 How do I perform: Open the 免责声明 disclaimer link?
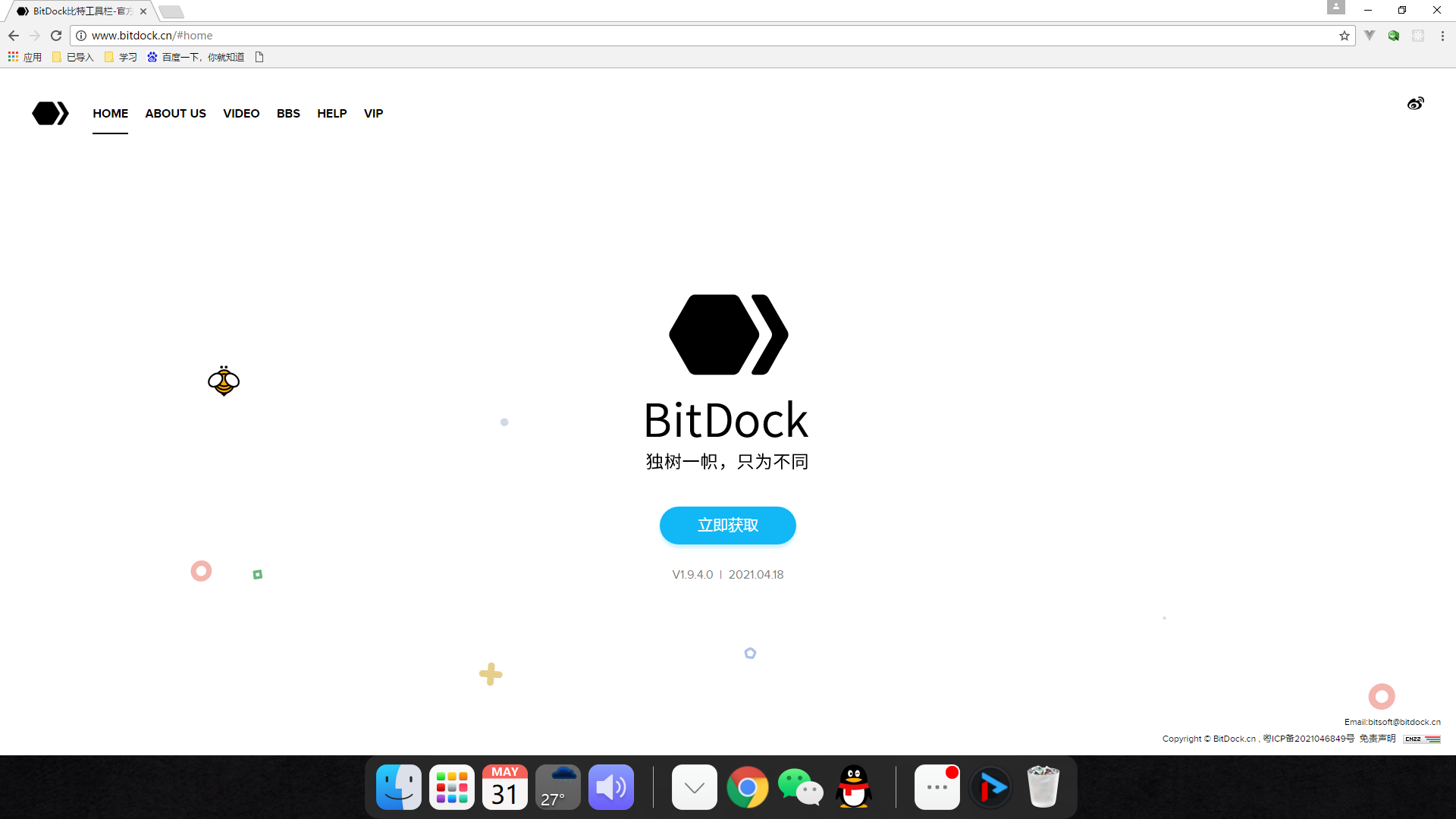point(1377,739)
